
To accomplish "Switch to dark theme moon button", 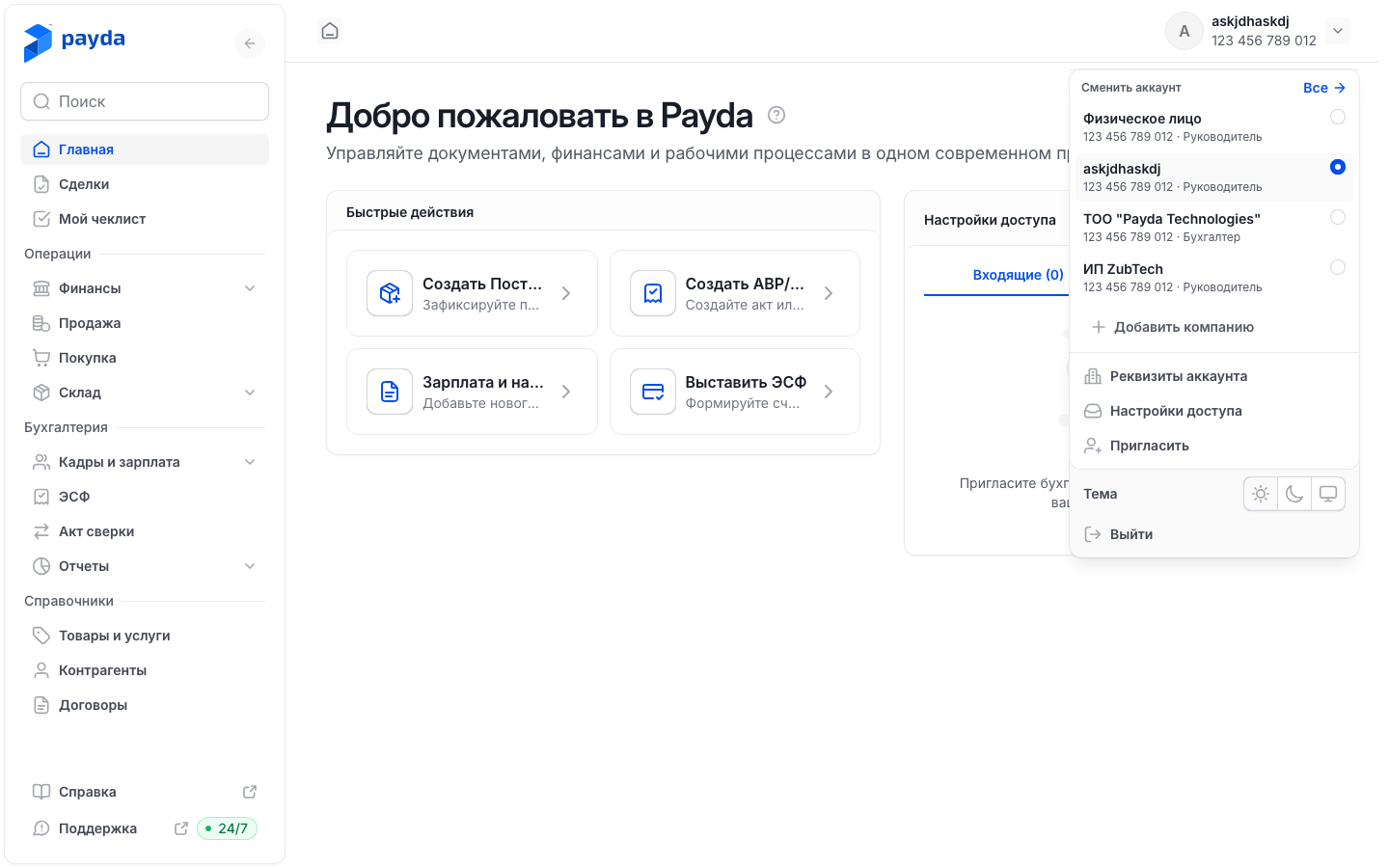I will pyautogui.click(x=1294, y=494).
